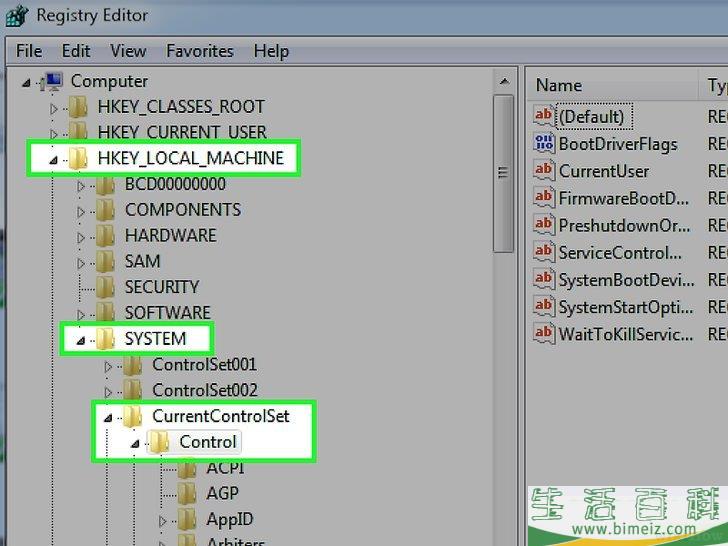Click the Registry Editor title bar icon
Image resolution: width=728 pixels, height=546 pixels.
tap(16, 16)
